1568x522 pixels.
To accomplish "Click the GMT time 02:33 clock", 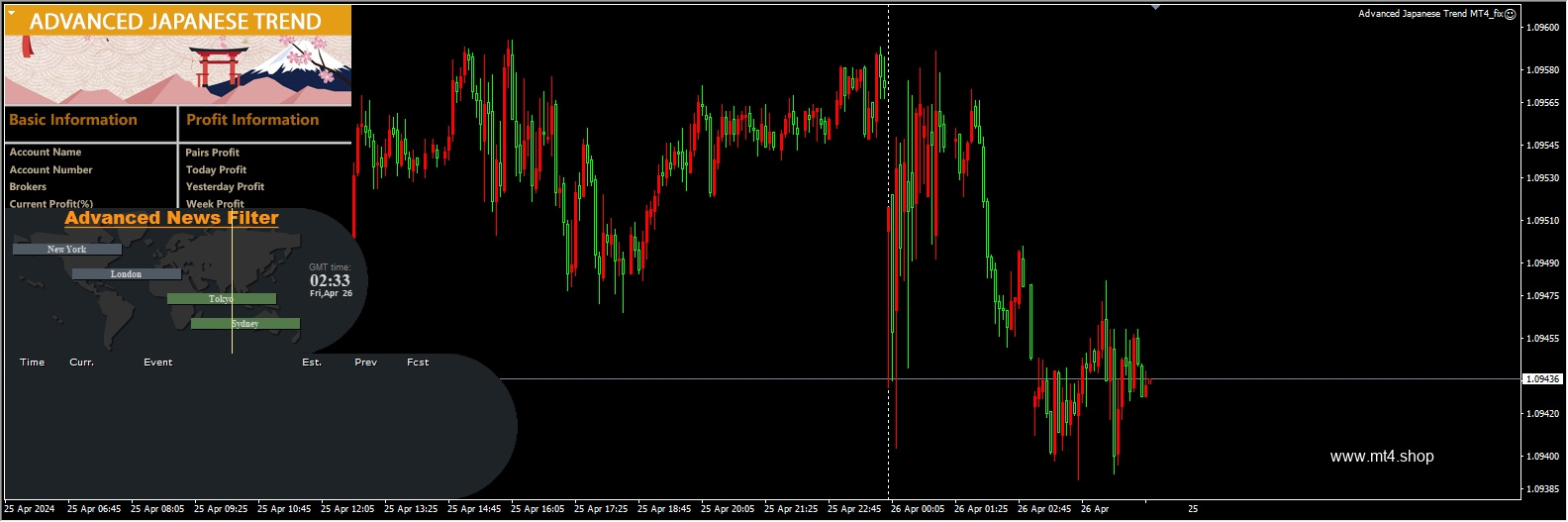I will tap(330, 281).
